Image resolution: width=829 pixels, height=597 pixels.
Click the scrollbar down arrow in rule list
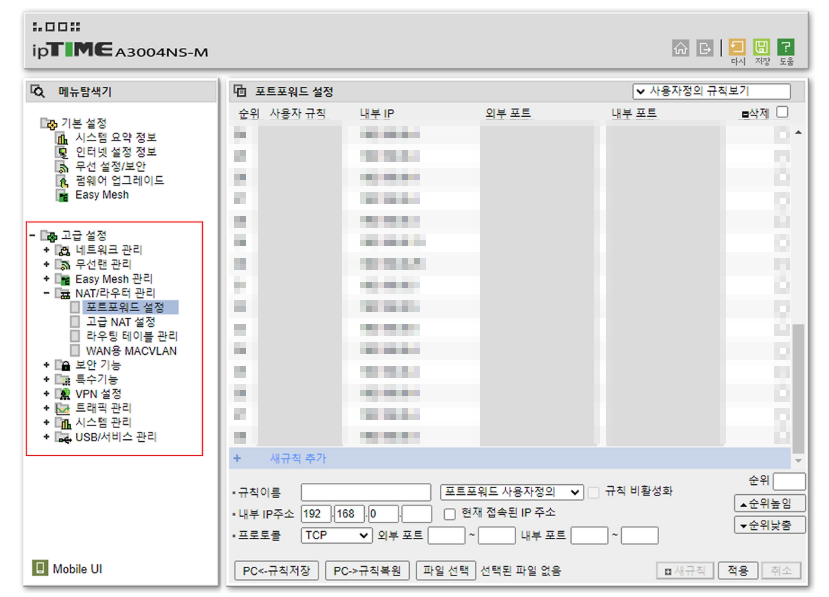(x=798, y=461)
